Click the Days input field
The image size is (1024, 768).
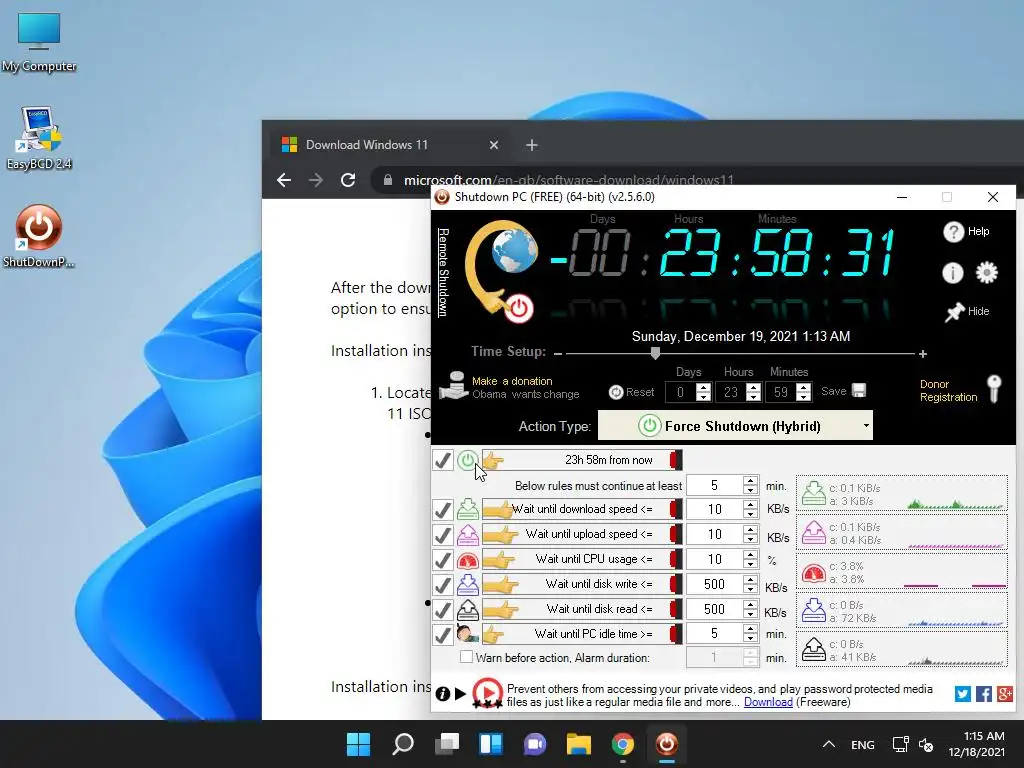pyautogui.click(x=680, y=392)
